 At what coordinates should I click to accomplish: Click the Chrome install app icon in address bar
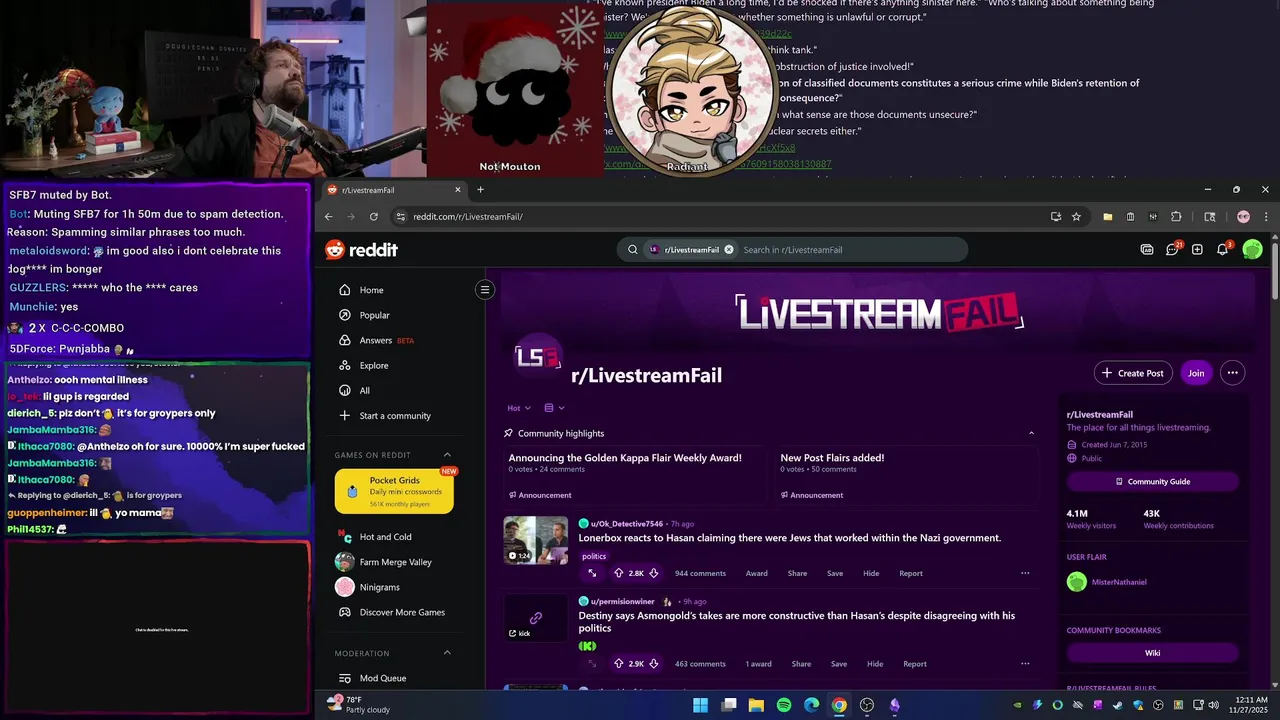click(x=1055, y=216)
